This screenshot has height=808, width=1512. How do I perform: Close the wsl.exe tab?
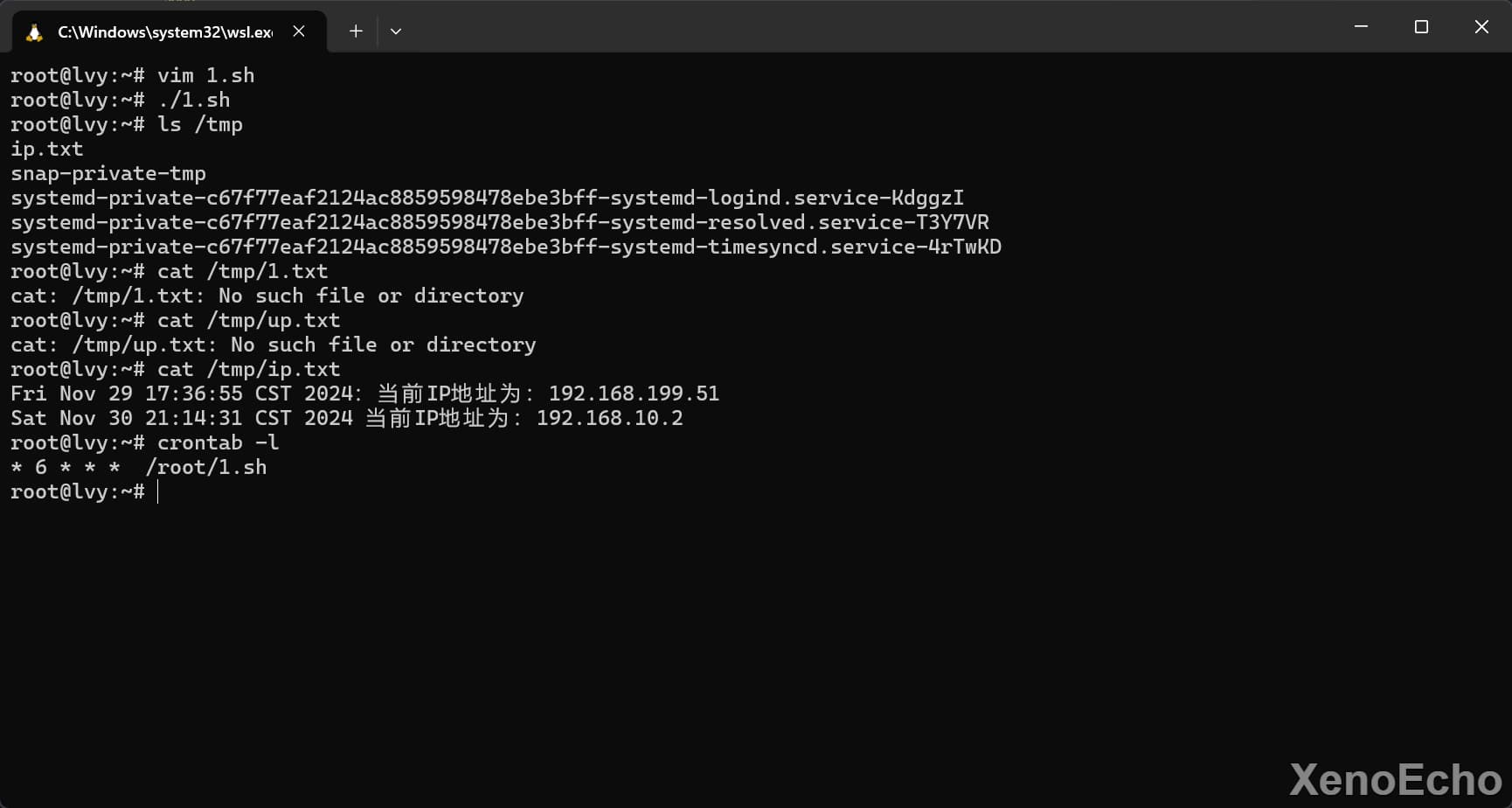pyautogui.click(x=299, y=31)
